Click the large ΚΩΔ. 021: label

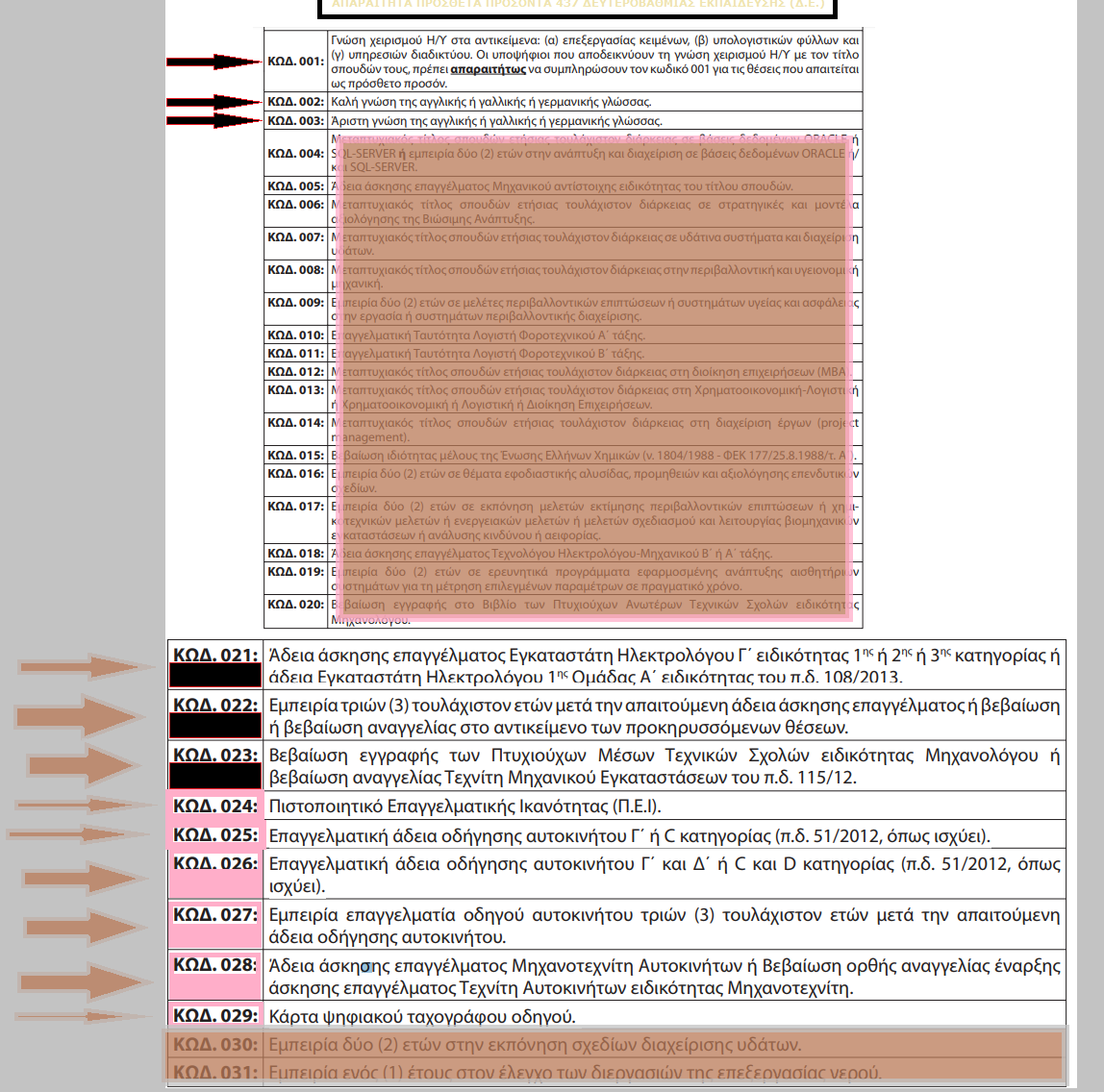click(x=216, y=655)
